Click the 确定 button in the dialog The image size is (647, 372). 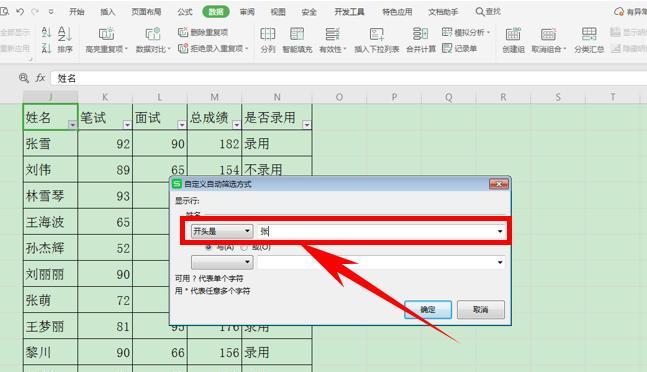pos(428,309)
